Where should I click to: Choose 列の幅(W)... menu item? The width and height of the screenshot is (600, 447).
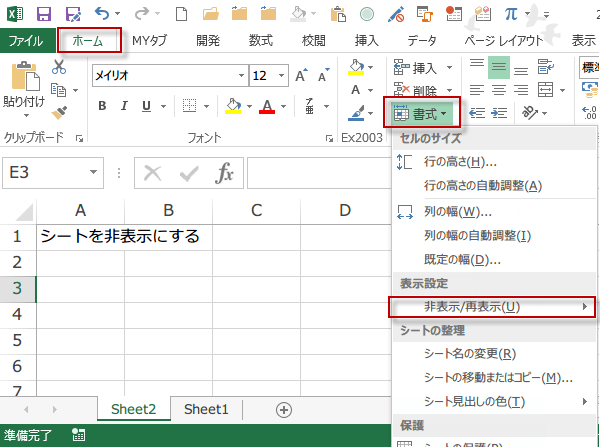(x=494, y=211)
